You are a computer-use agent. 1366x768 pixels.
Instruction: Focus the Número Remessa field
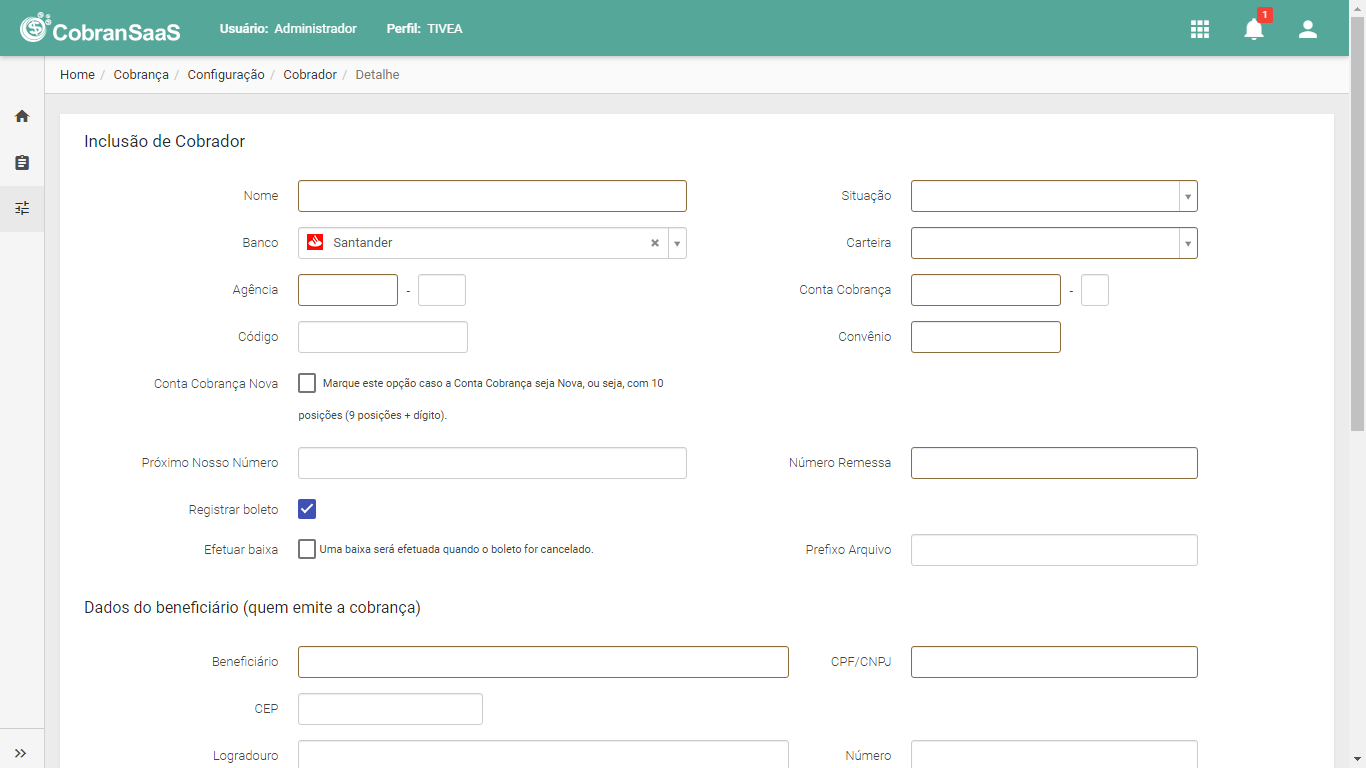[x=1054, y=463]
